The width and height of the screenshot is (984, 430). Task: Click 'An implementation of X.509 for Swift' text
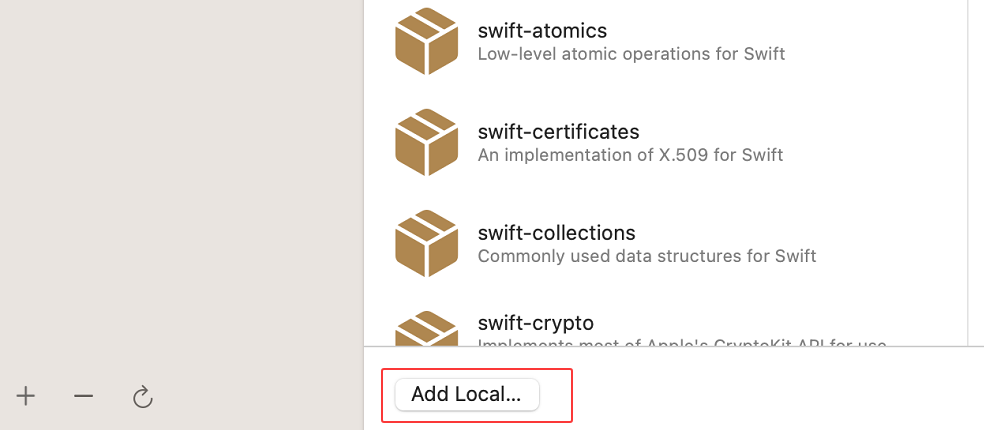point(630,155)
